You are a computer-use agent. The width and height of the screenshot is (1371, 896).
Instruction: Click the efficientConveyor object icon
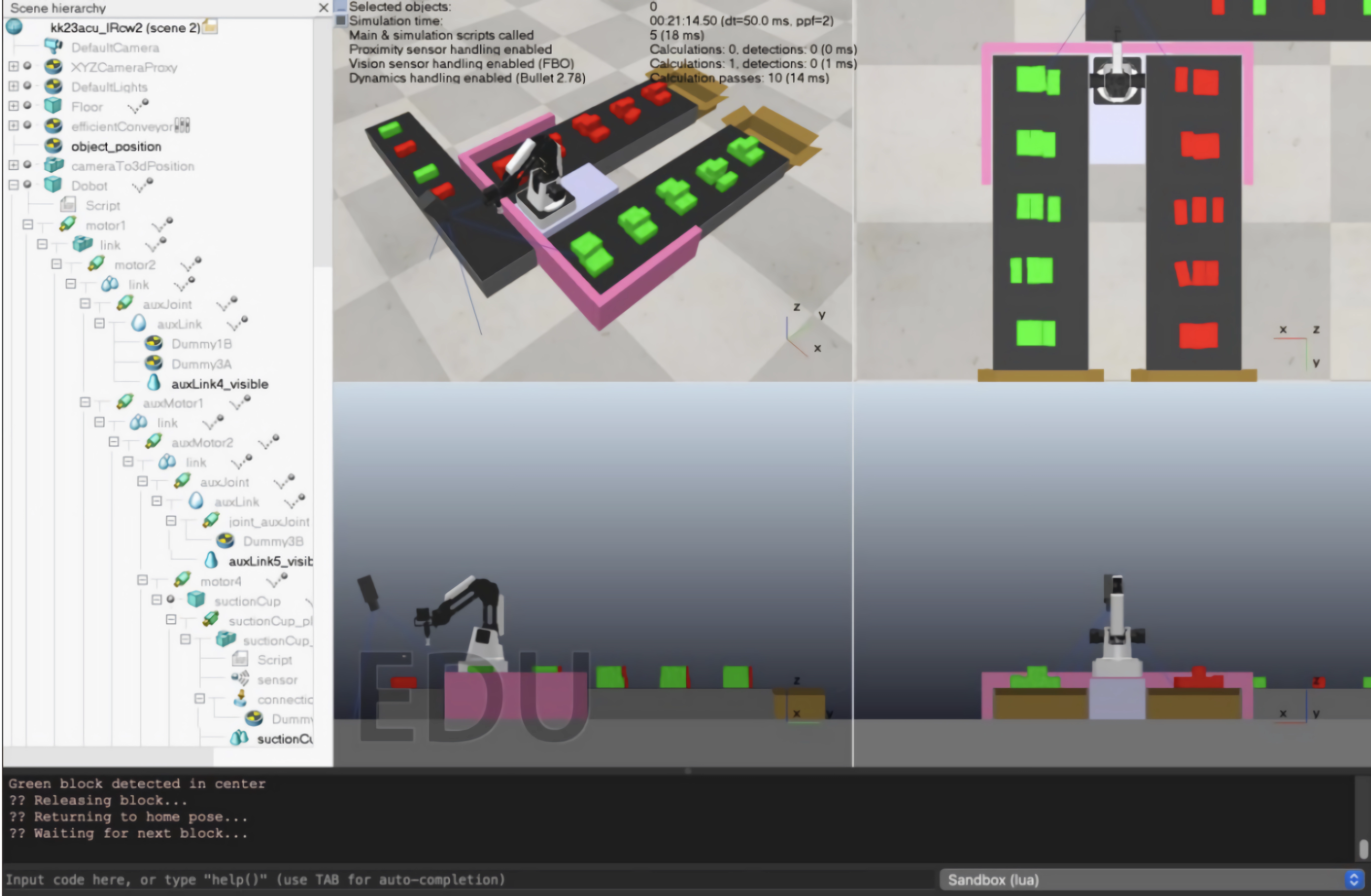click(x=54, y=126)
